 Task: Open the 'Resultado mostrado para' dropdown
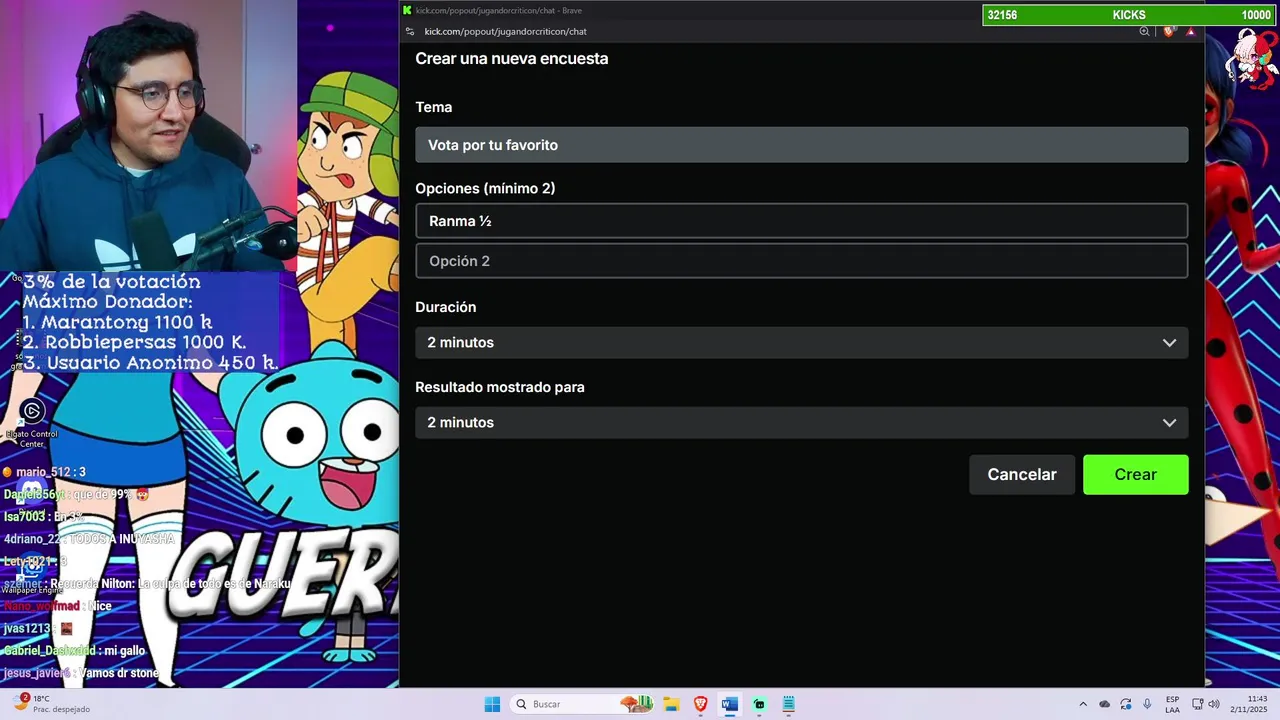[802, 422]
